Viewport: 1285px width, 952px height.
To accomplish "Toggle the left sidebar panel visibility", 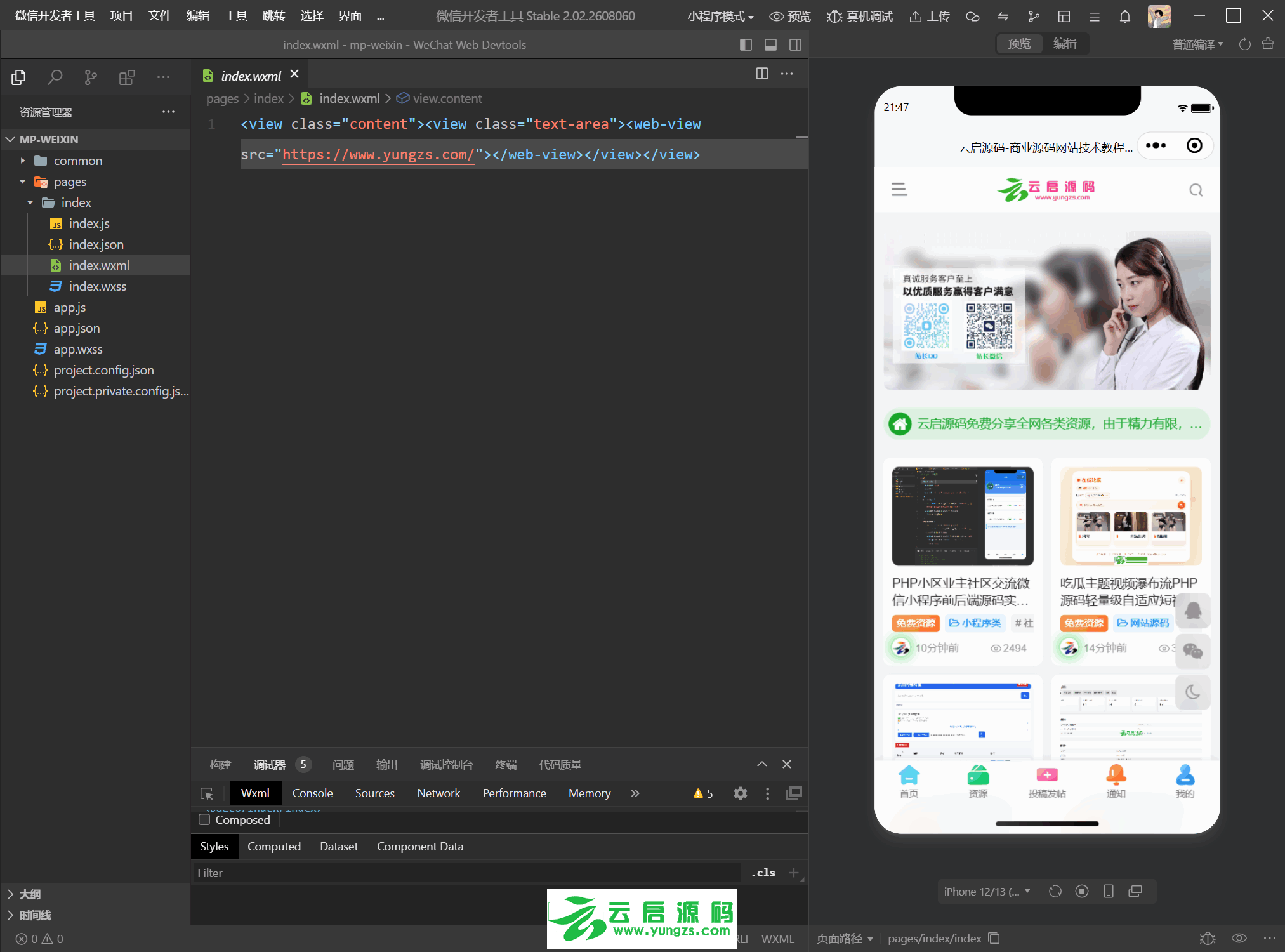I will pyautogui.click(x=746, y=44).
